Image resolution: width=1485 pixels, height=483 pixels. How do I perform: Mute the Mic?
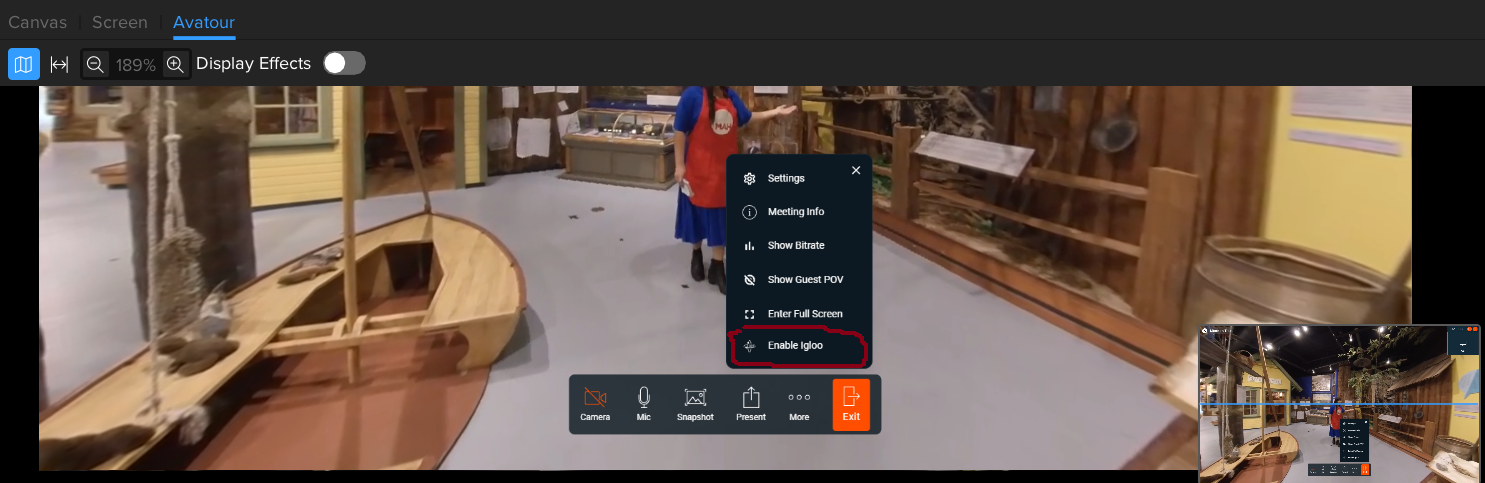click(644, 404)
